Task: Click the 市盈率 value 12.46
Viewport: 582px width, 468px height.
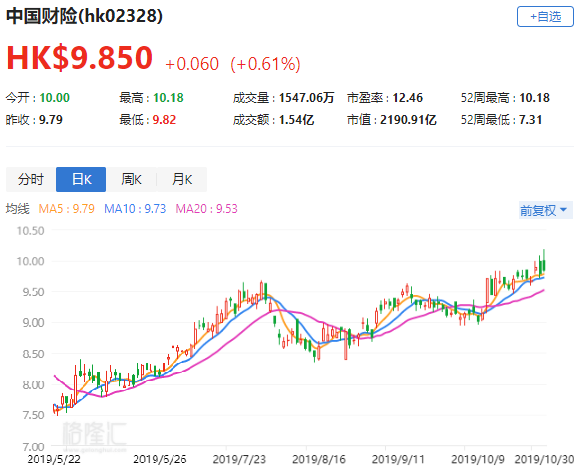Action: pos(408,98)
